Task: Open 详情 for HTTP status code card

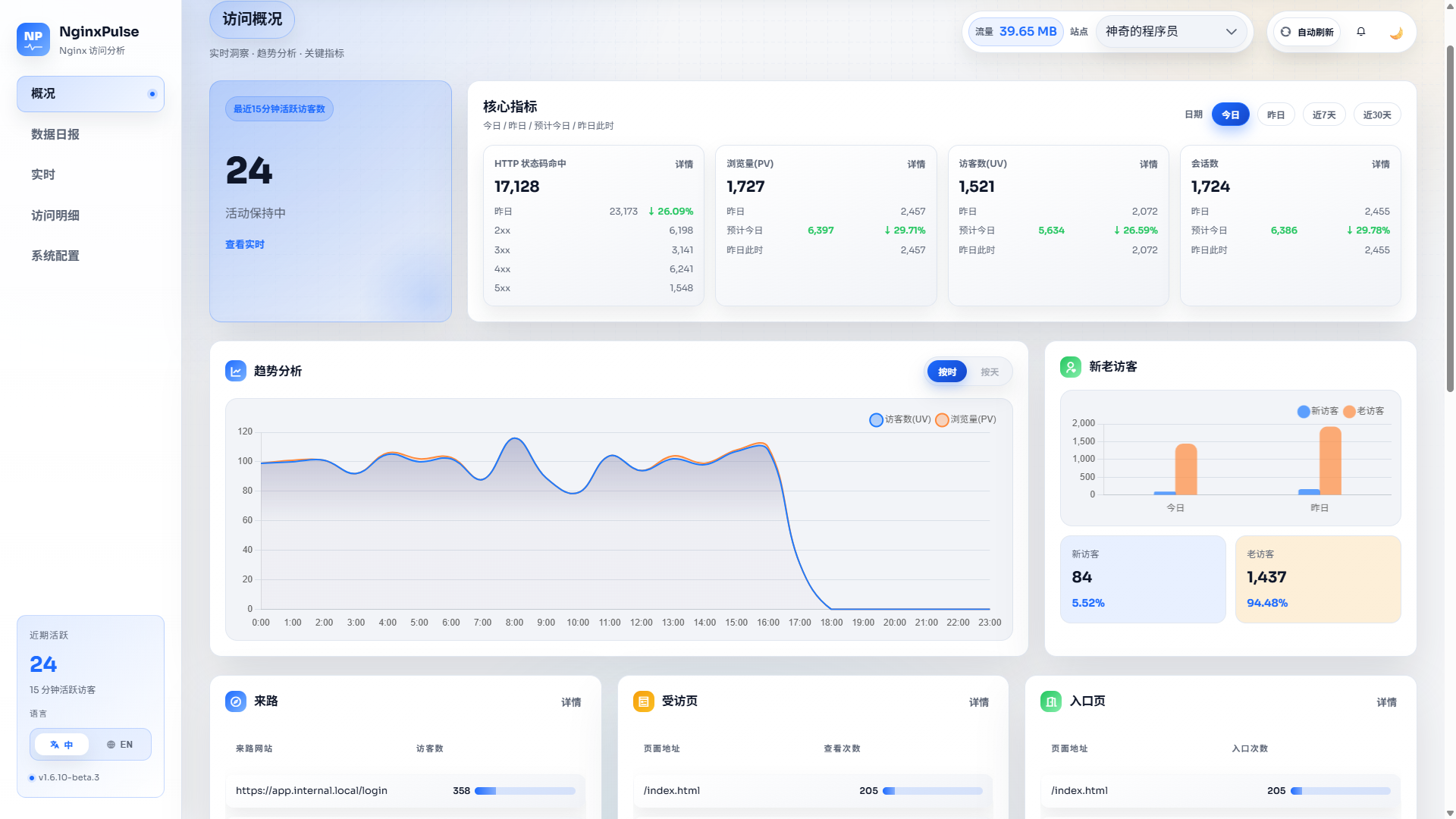Action: (x=684, y=164)
